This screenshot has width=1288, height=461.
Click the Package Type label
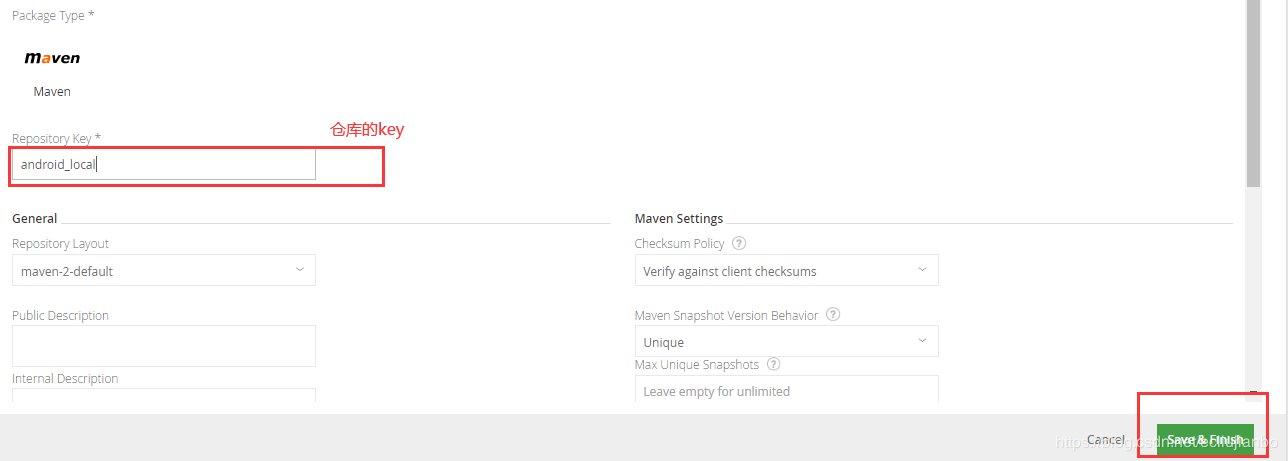pyautogui.click(x=54, y=16)
